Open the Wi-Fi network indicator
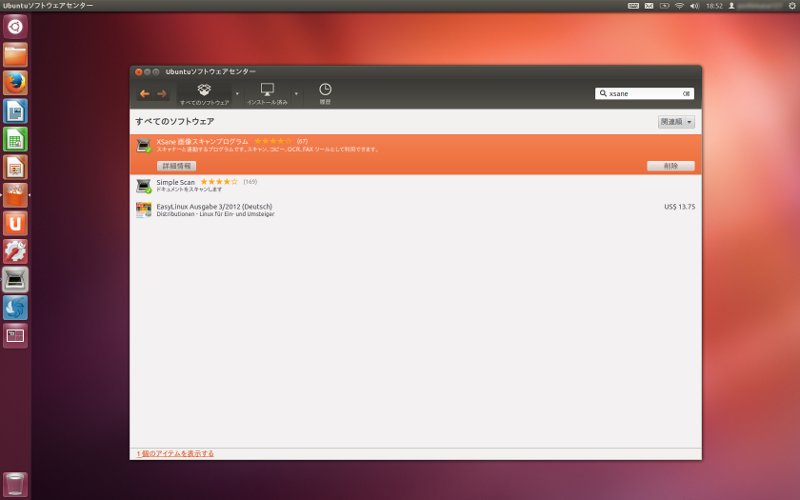800x500 pixels. 679,6
